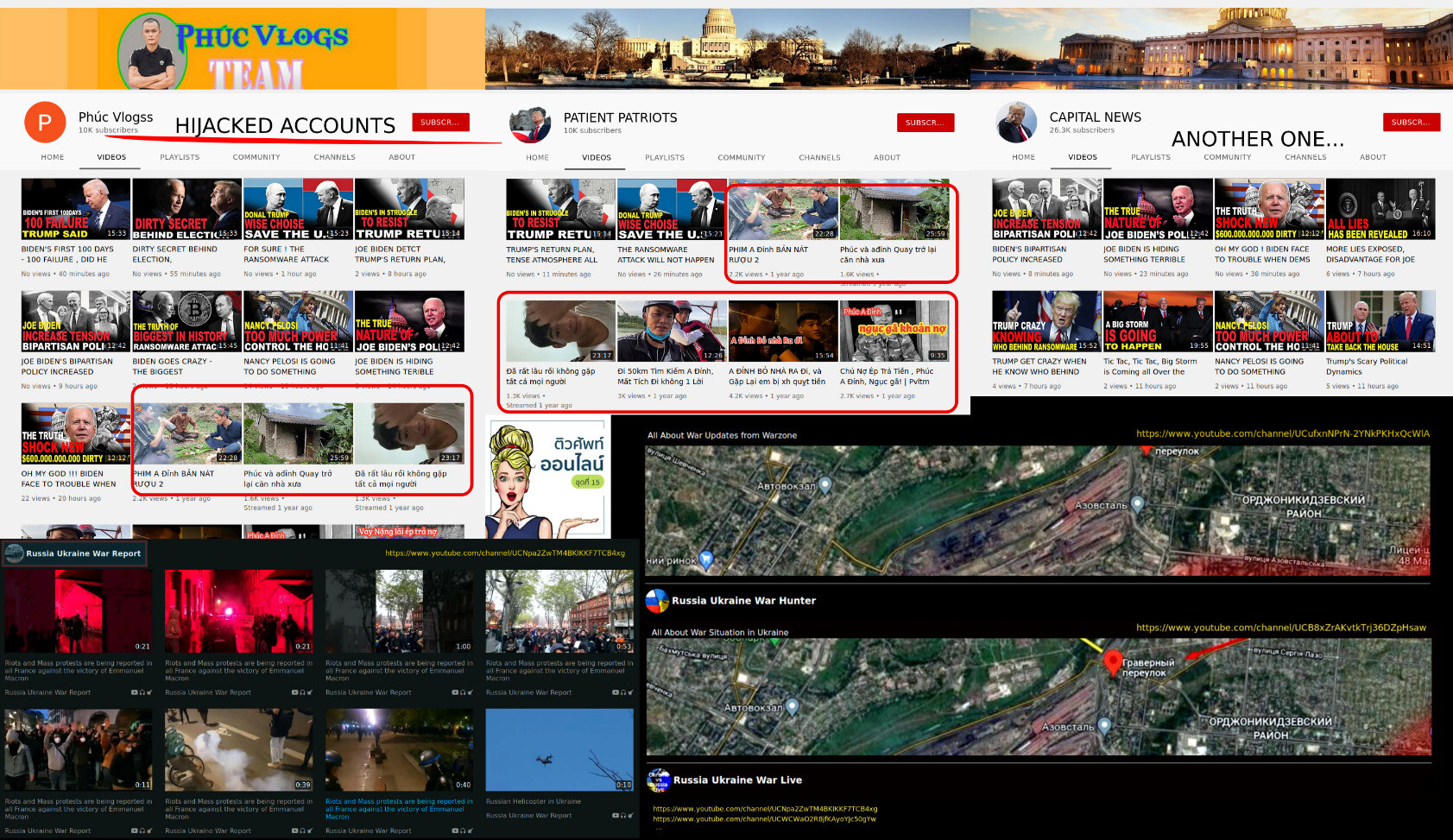
Task: Switch to Playlists tab on Capital News
Action: [x=1151, y=157]
